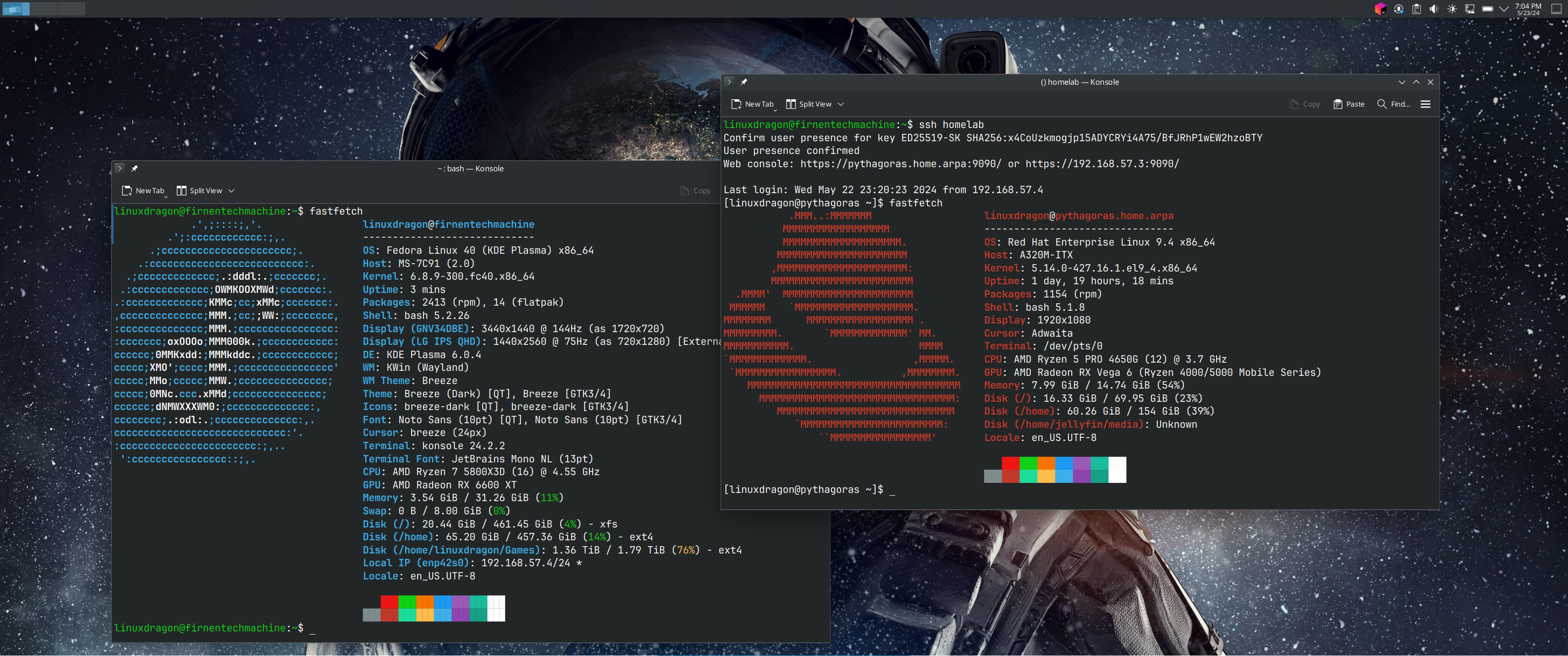Open brightness and color tray icon
Screen dimensions: 1568x656
click(1452, 9)
